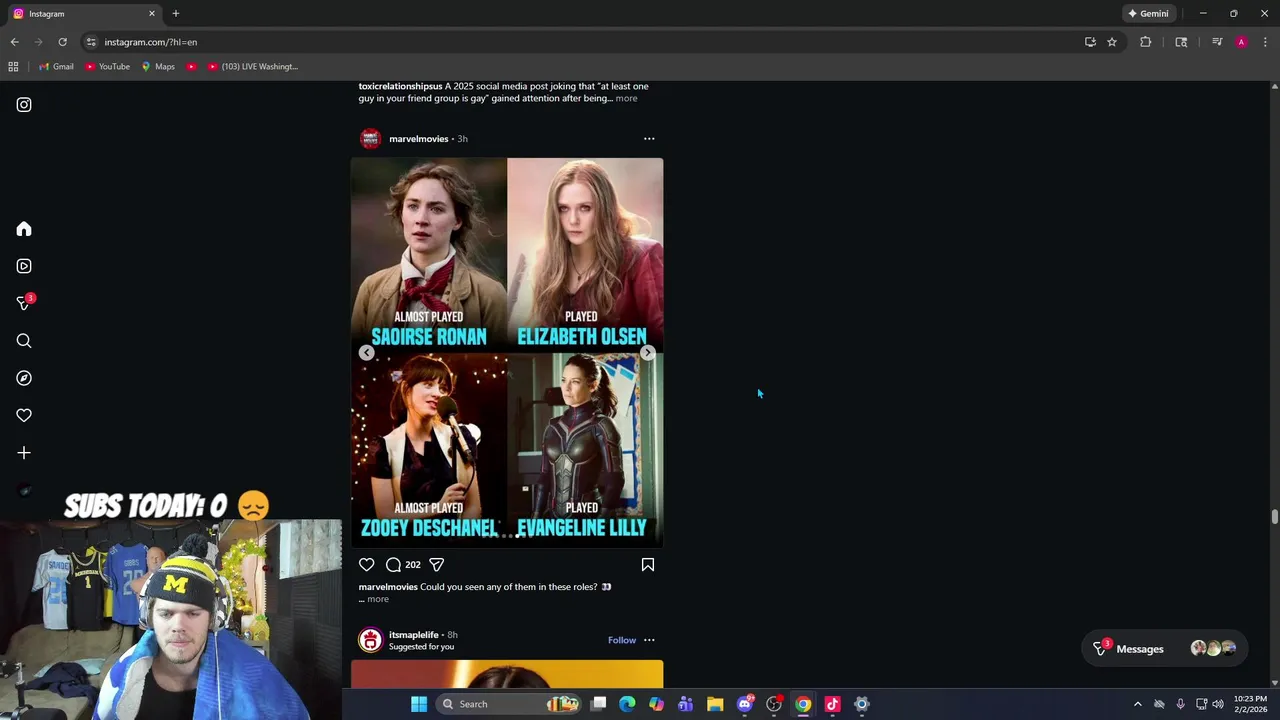Close the Instagram tab
This screenshot has height=720, width=1280.
click(152, 14)
